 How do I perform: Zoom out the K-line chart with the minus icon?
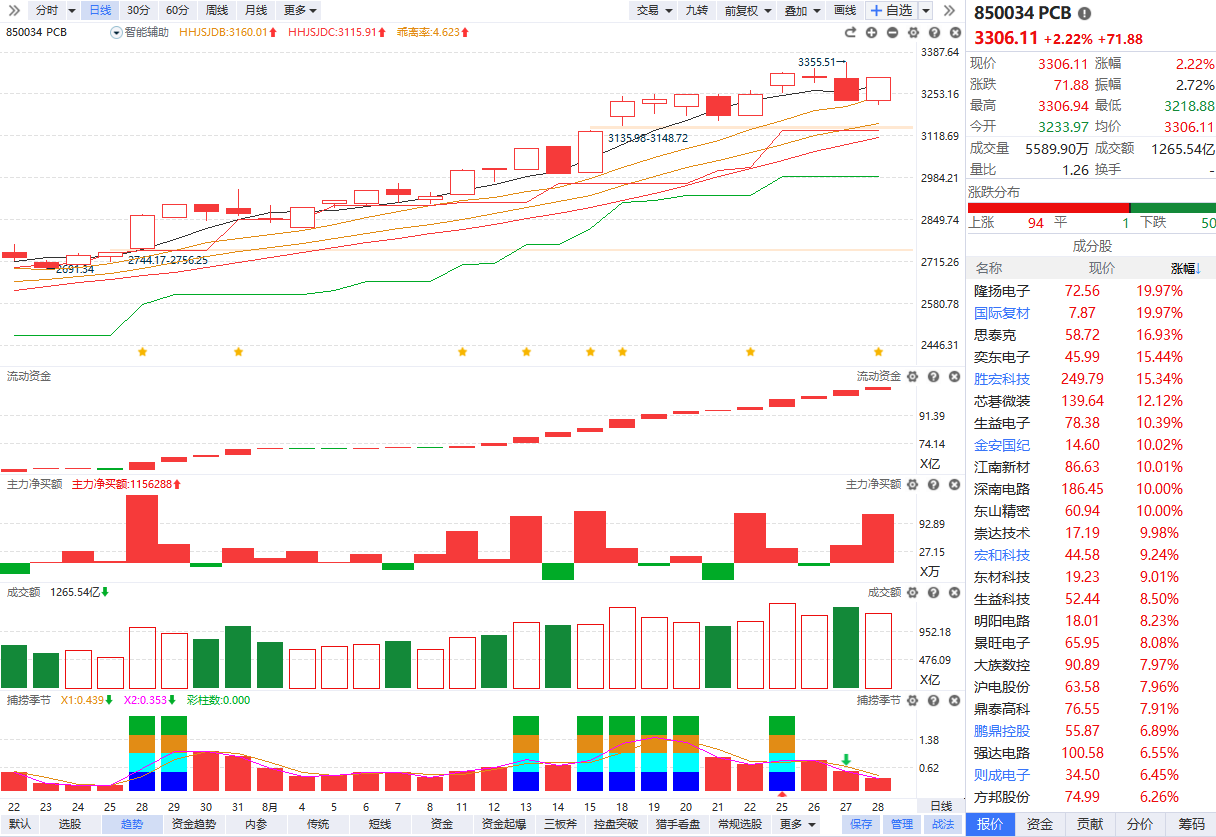890,33
